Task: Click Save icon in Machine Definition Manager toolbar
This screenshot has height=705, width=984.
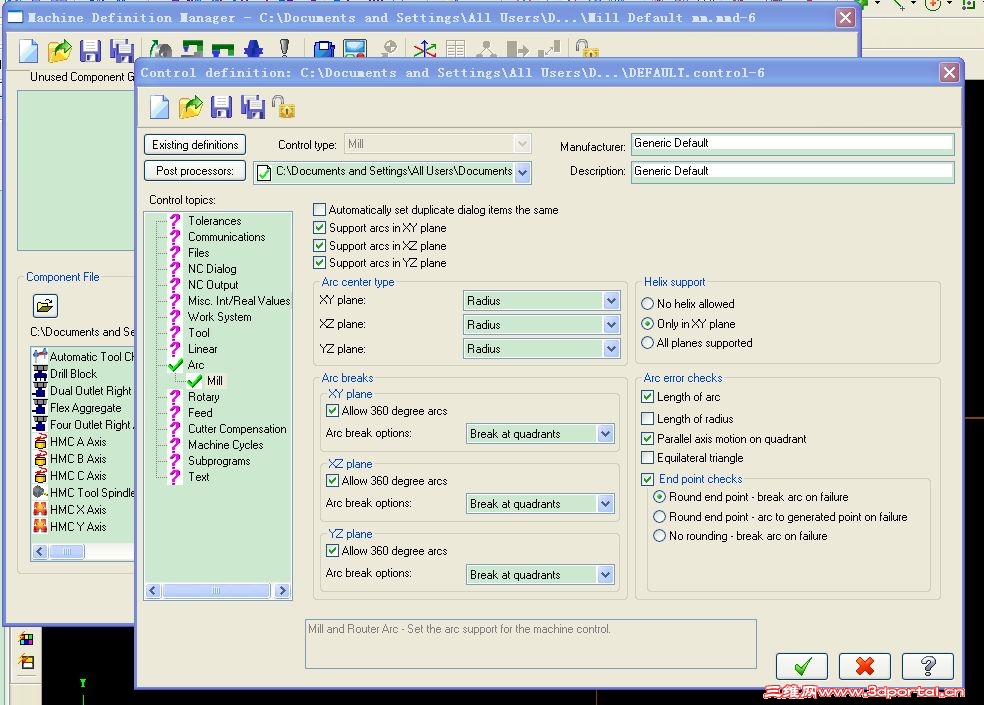Action: [90, 50]
